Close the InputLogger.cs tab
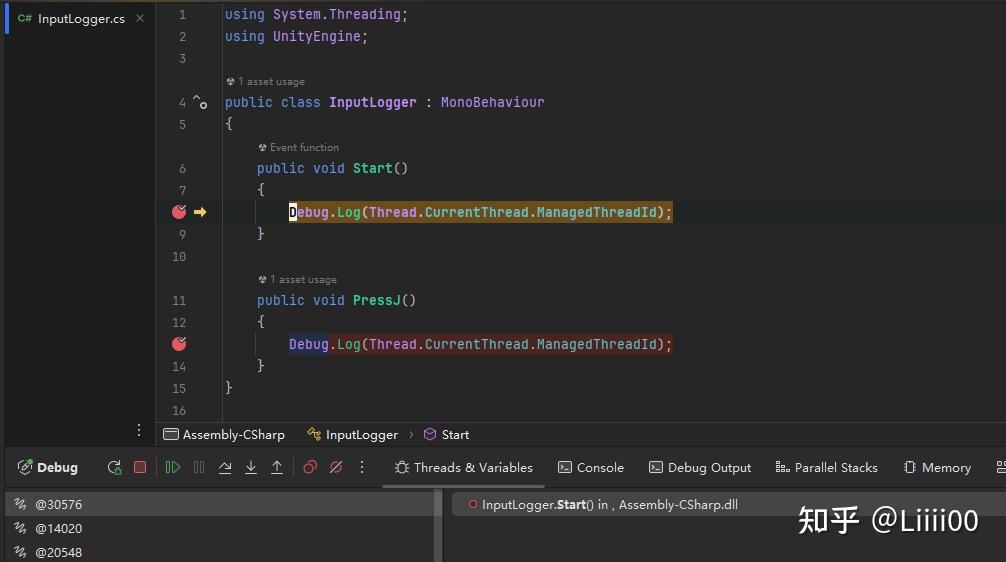The height and width of the screenshot is (562, 1006). tap(140, 19)
